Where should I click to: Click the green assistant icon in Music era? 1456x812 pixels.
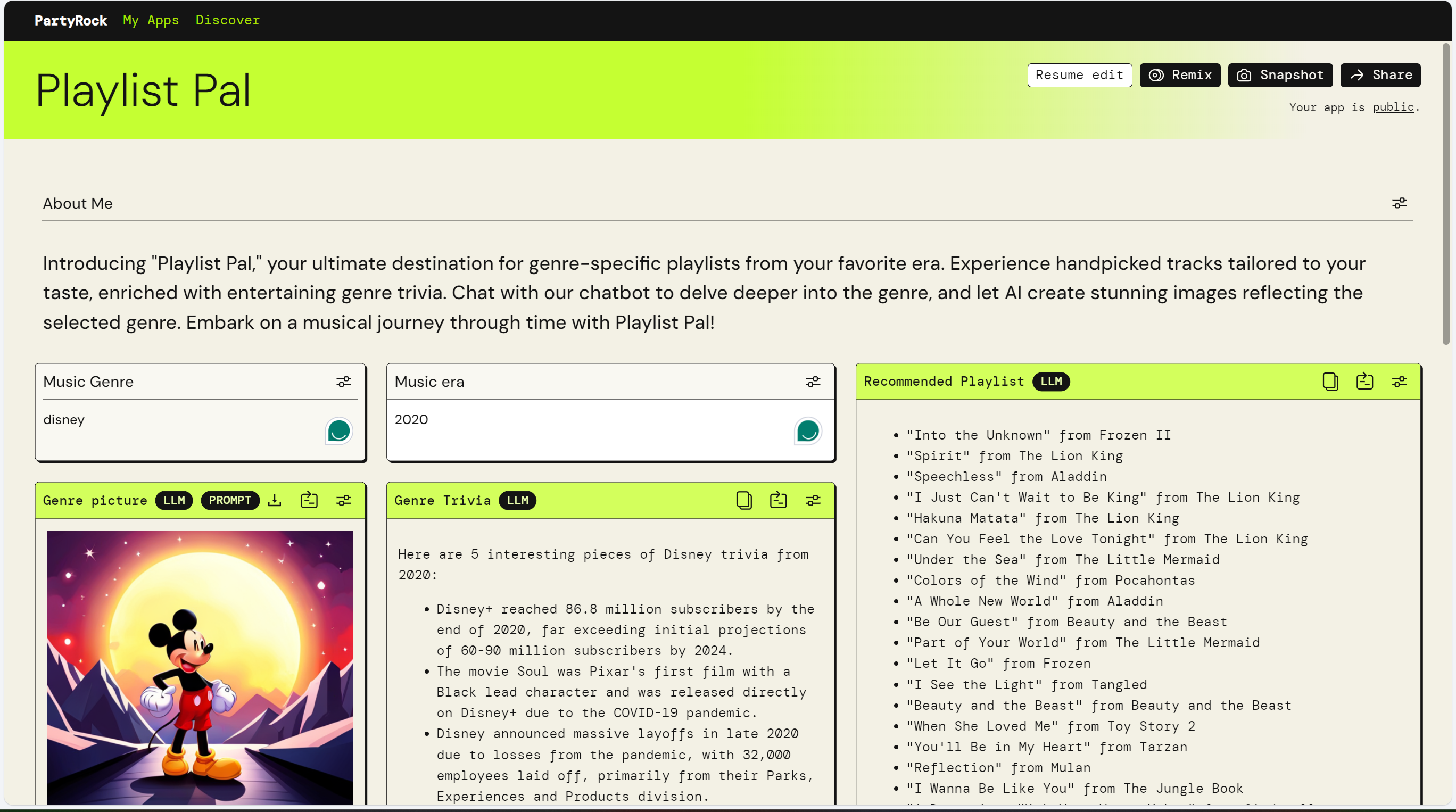point(808,431)
